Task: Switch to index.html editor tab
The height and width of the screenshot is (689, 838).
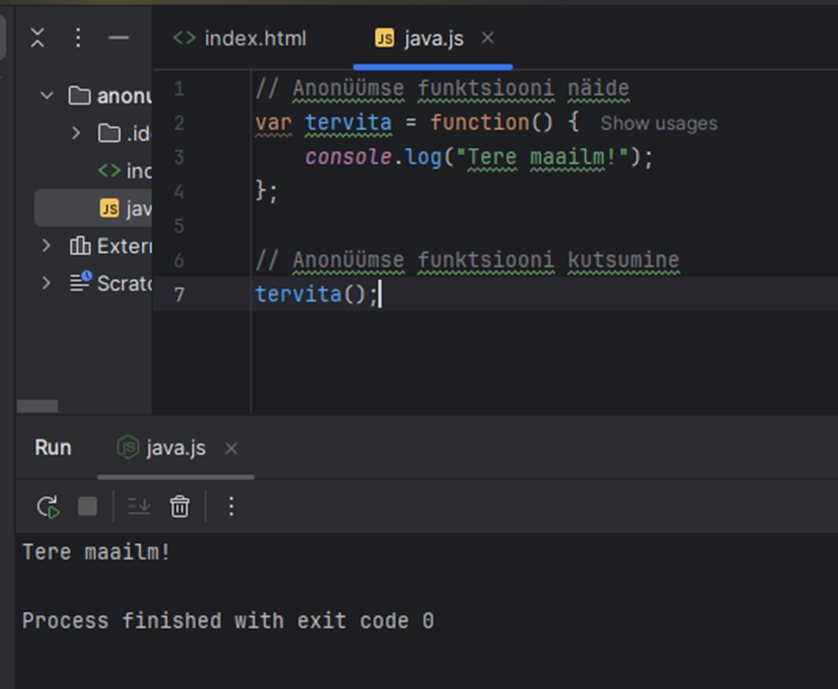Action: tap(241, 38)
